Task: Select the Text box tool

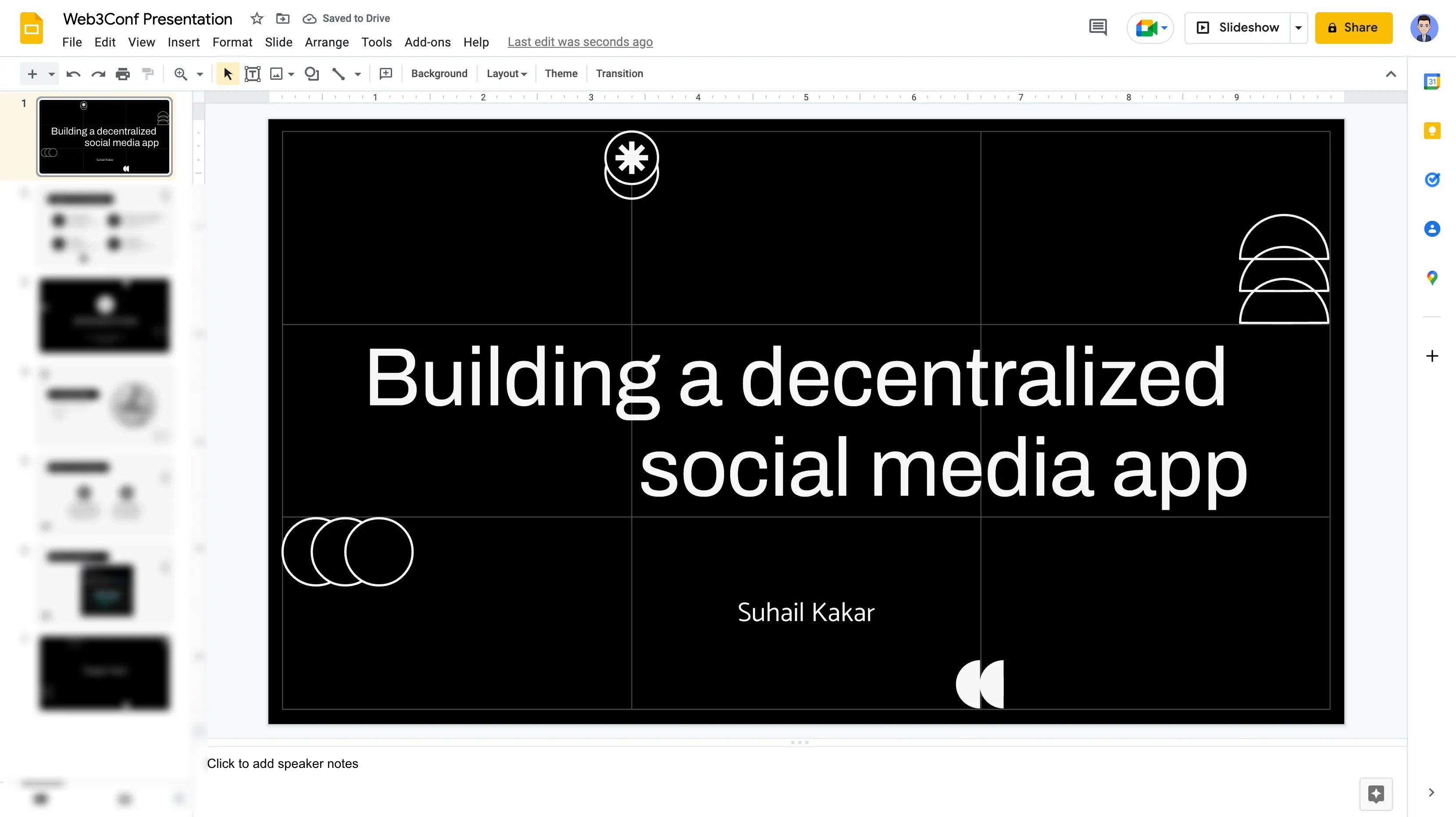Action: pos(252,74)
